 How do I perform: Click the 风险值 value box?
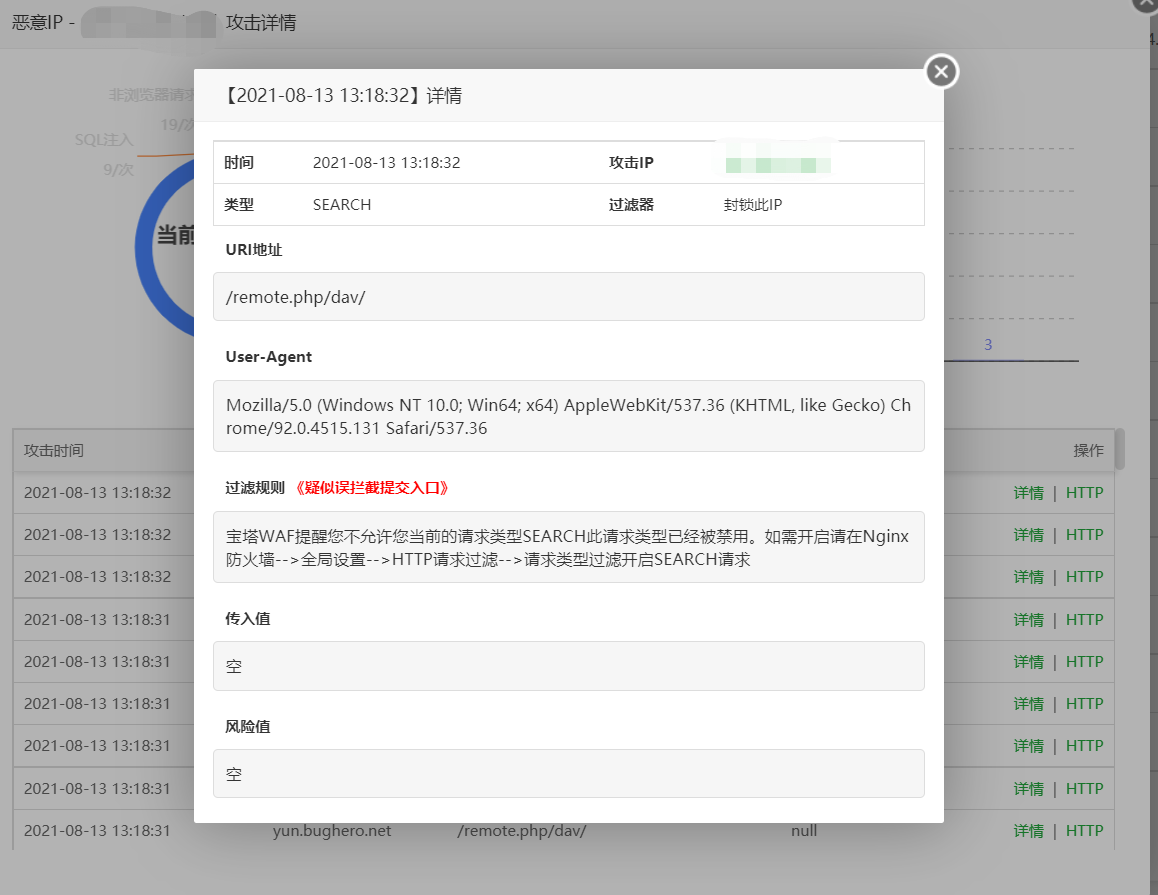(x=568, y=774)
